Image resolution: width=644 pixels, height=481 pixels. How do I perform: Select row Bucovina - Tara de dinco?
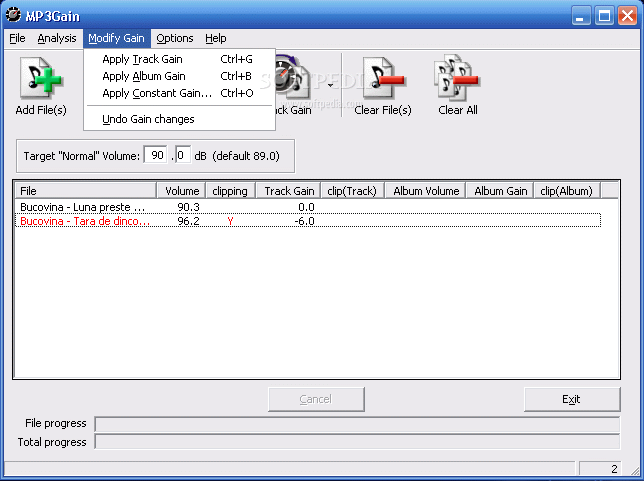(x=308, y=221)
